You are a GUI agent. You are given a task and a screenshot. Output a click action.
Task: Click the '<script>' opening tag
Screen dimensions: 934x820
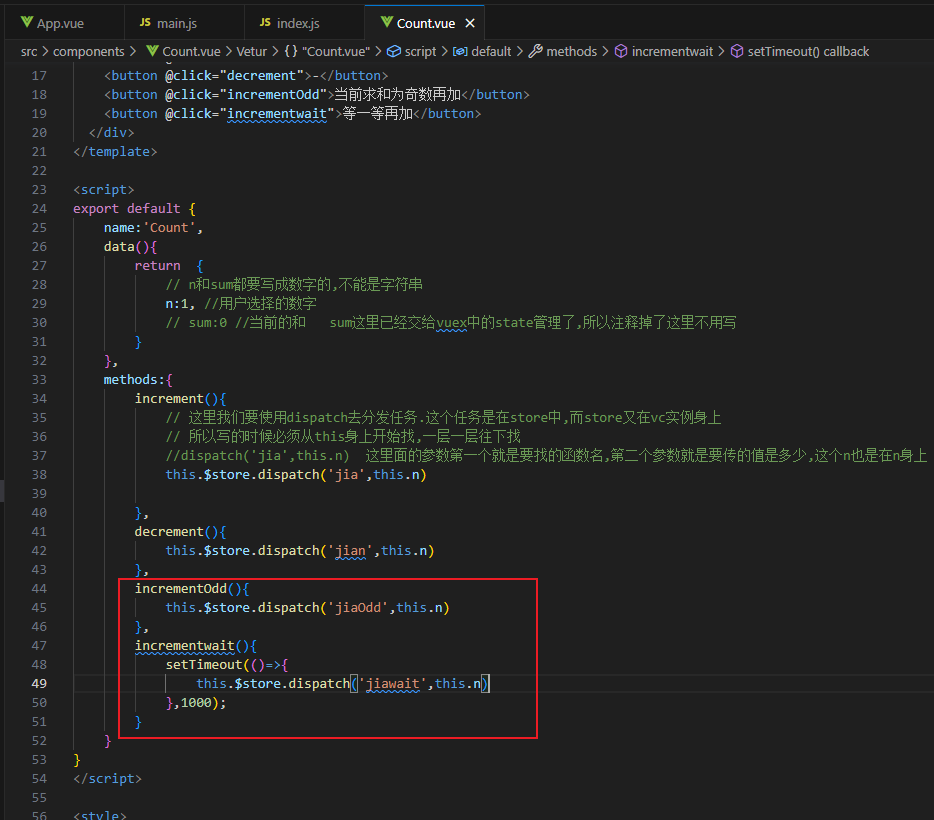(104, 190)
